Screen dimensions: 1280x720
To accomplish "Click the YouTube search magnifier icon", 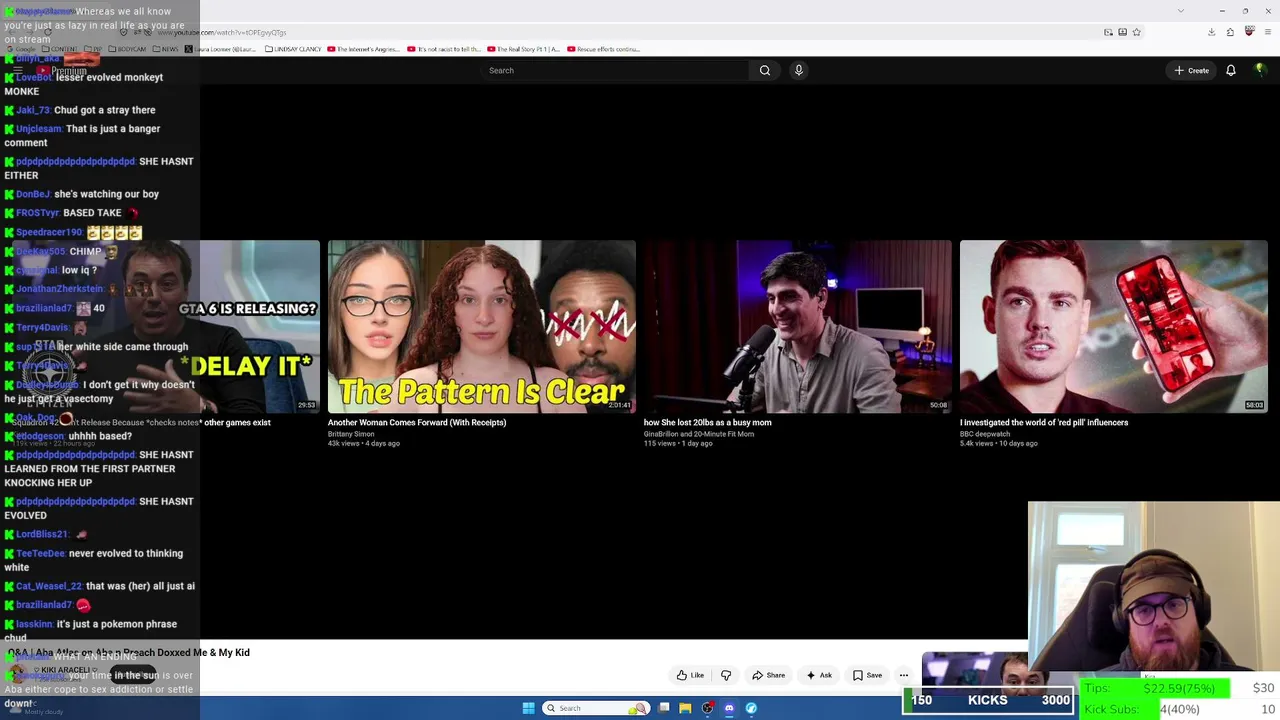I will (765, 70).
